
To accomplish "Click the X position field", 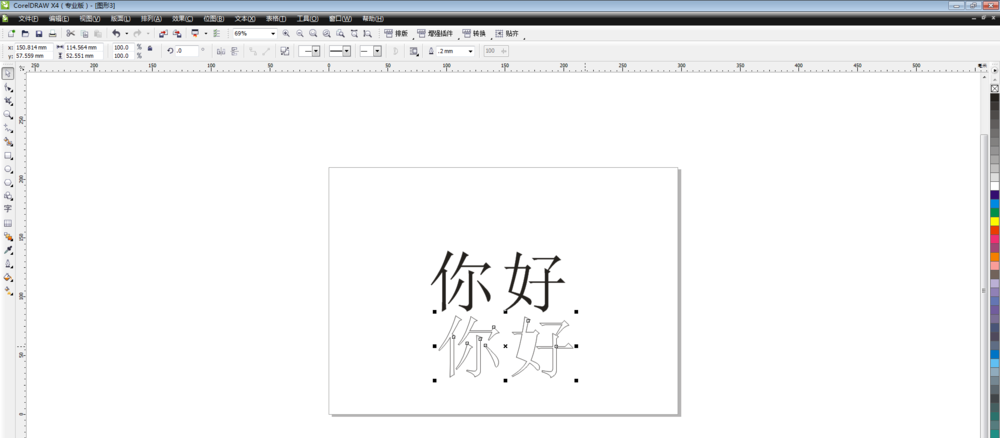I will pyautogui.click(x=34, y=47).
